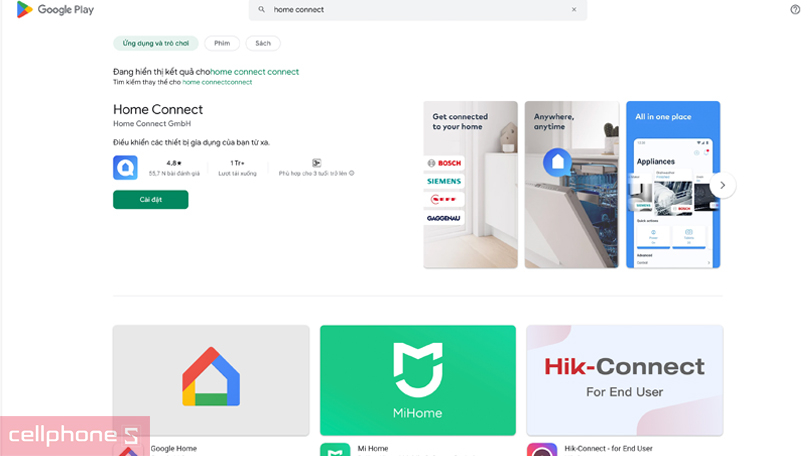This screenshot has width=810, height=456.
Task: Click the content rating badge icon
Action: 317,163
